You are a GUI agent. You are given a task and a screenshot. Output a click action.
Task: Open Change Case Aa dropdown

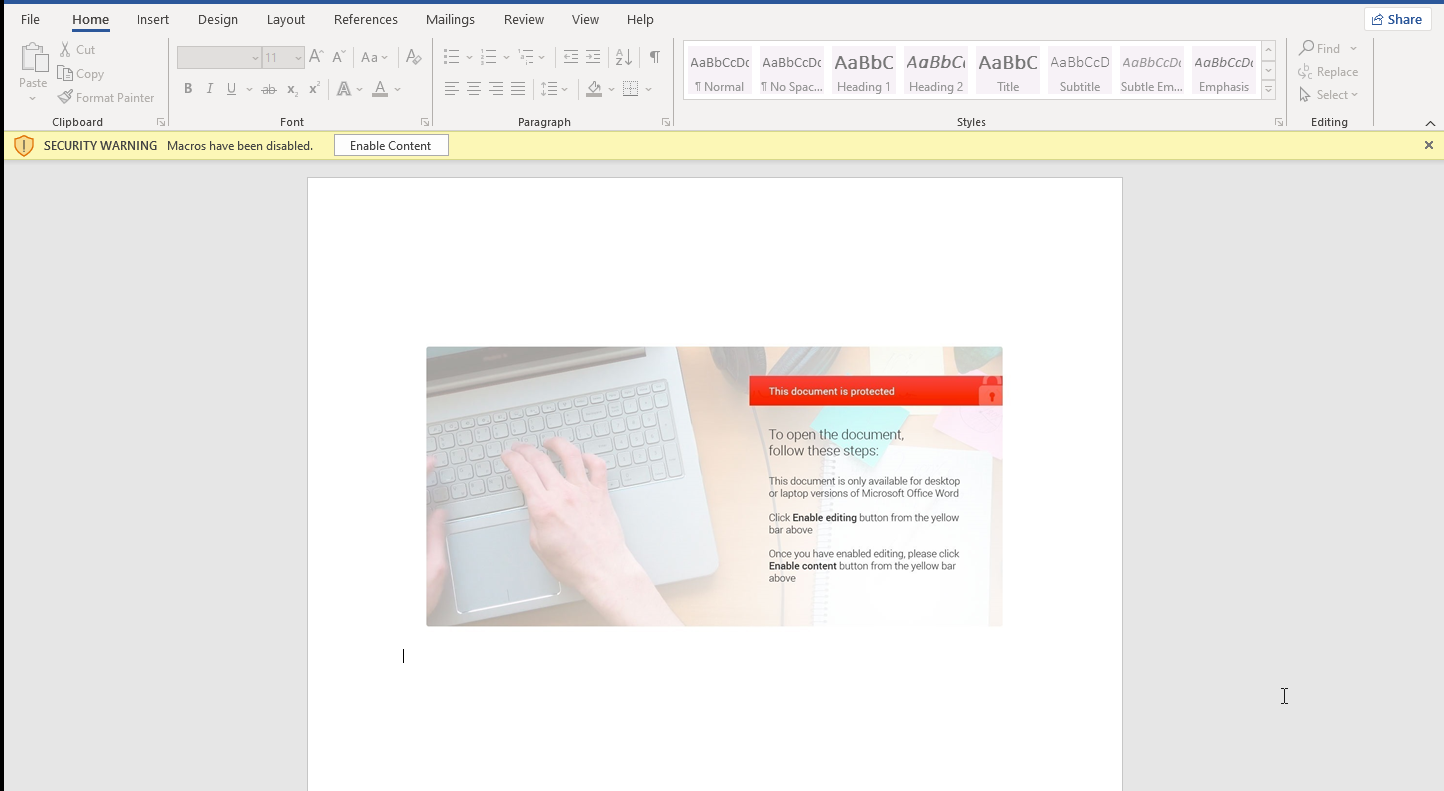click(x=374, y=57)
